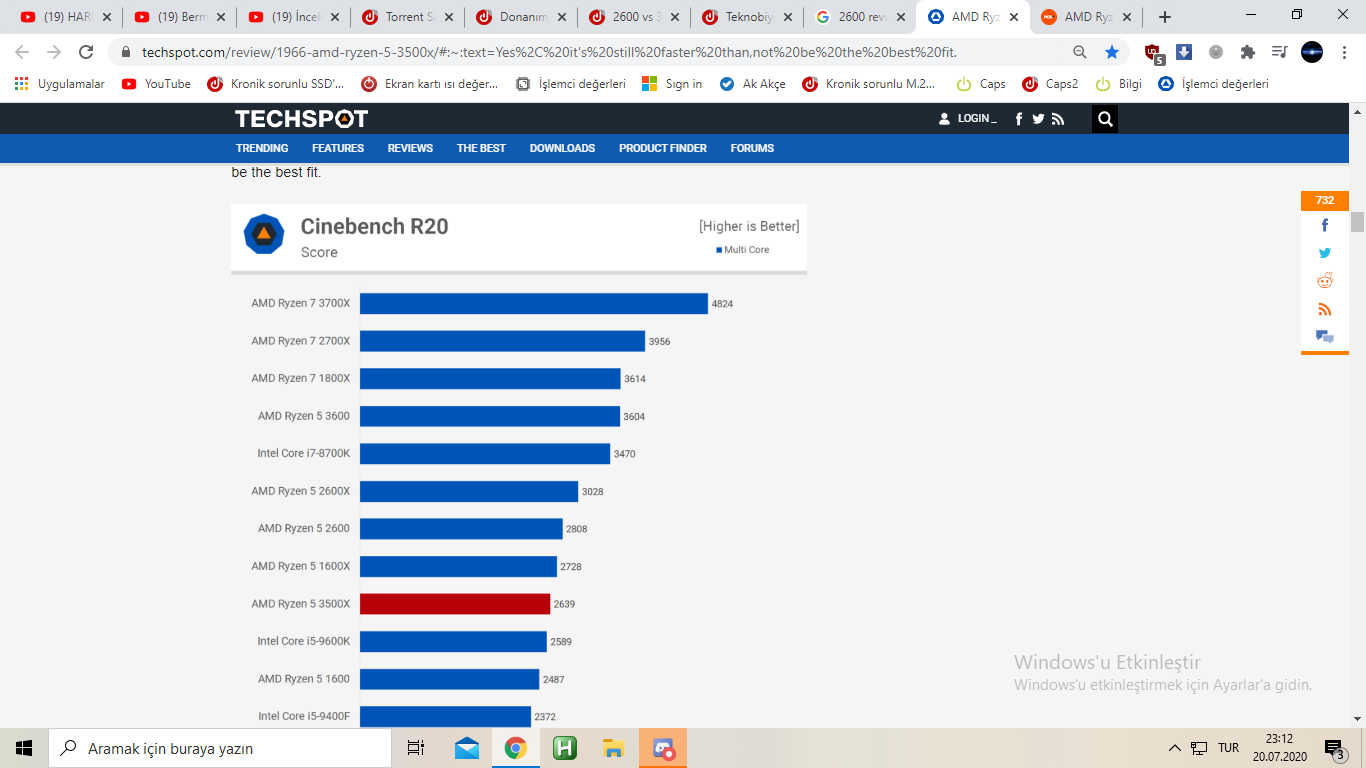
Task: Share article on Twitter from sidebar
Action: pos(1325,253)
